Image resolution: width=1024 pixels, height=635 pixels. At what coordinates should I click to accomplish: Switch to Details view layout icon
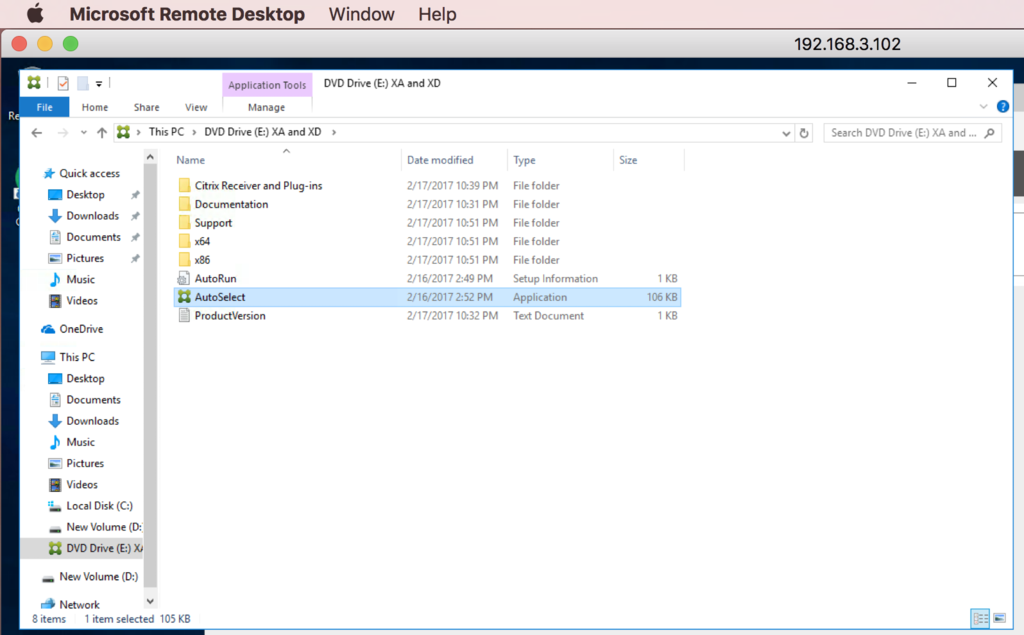click(980, 618)
